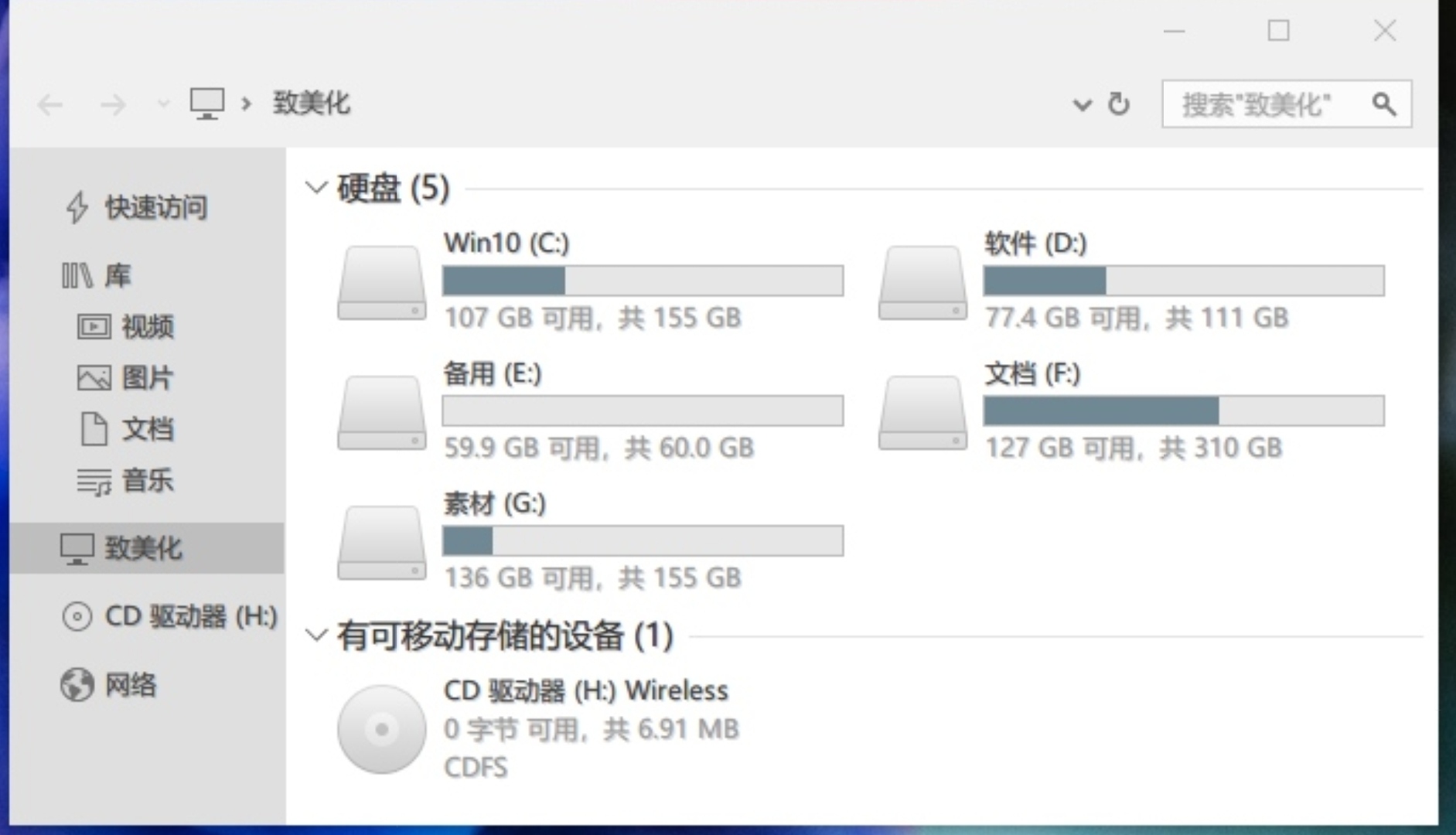The height and width of the screenshot is (835, 1456).
Task: Open 快速访问 in the sidebar
Action: pyautogui.click(x=155, y=207)
